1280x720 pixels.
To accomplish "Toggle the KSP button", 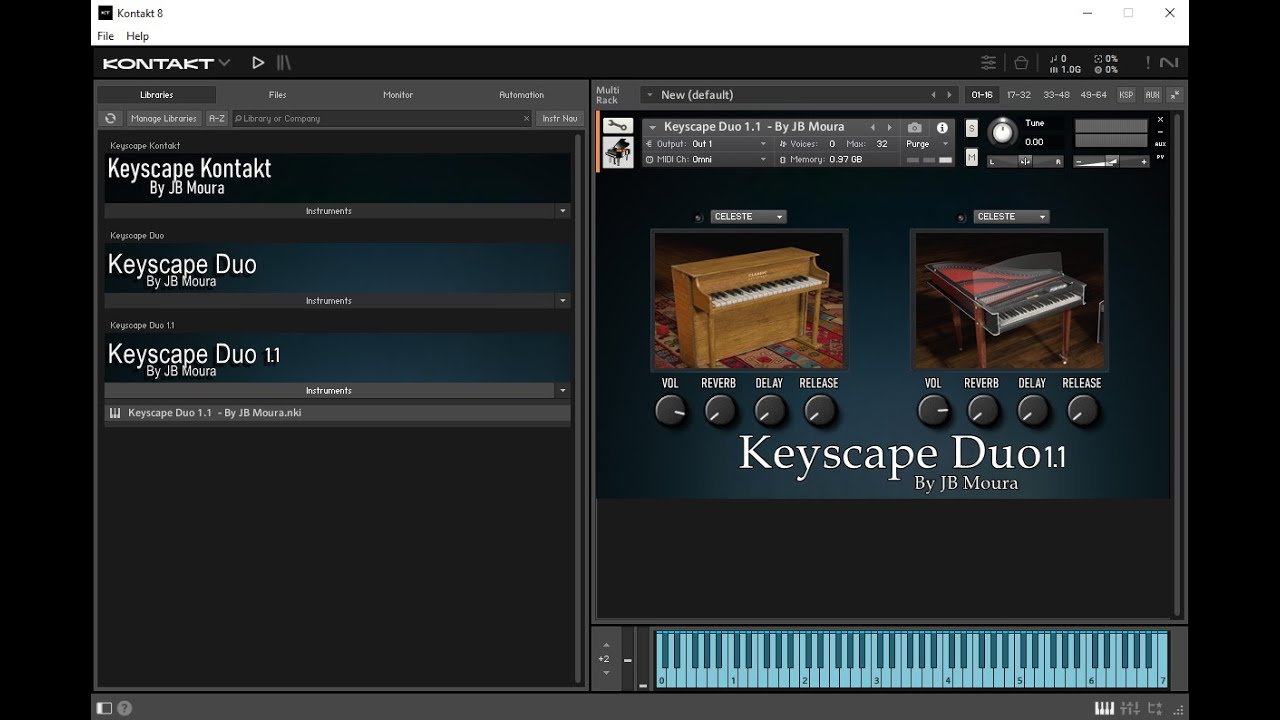I will 1126,95.
